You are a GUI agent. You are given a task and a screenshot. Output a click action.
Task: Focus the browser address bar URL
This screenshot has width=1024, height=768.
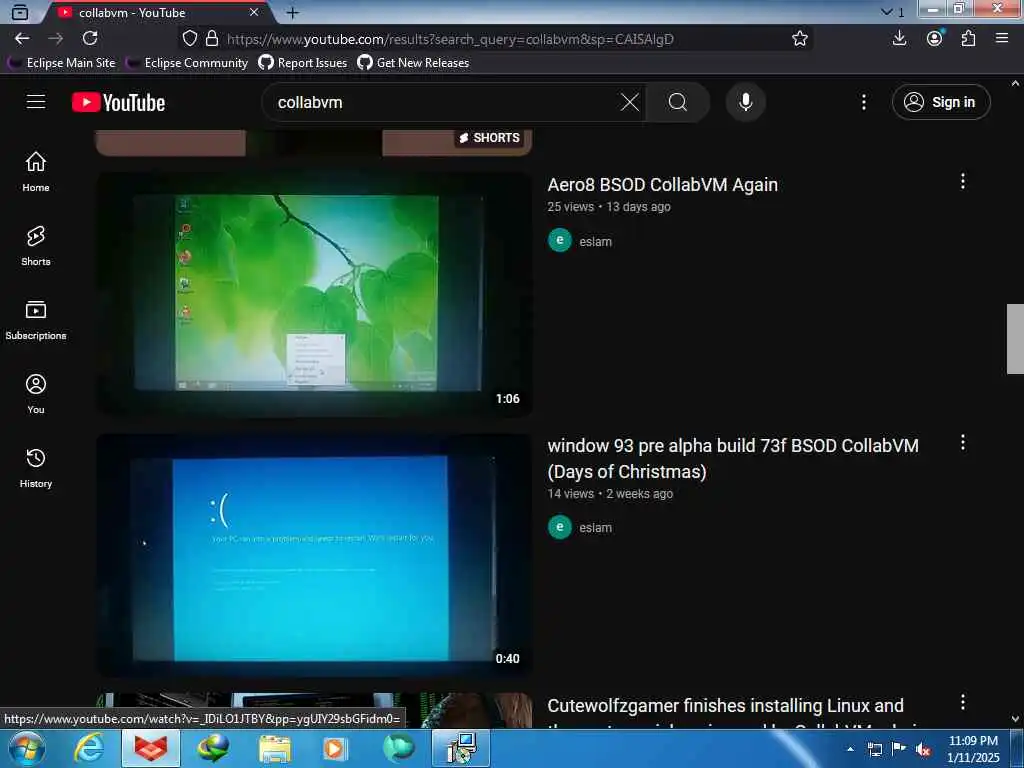tap(451, 39)
